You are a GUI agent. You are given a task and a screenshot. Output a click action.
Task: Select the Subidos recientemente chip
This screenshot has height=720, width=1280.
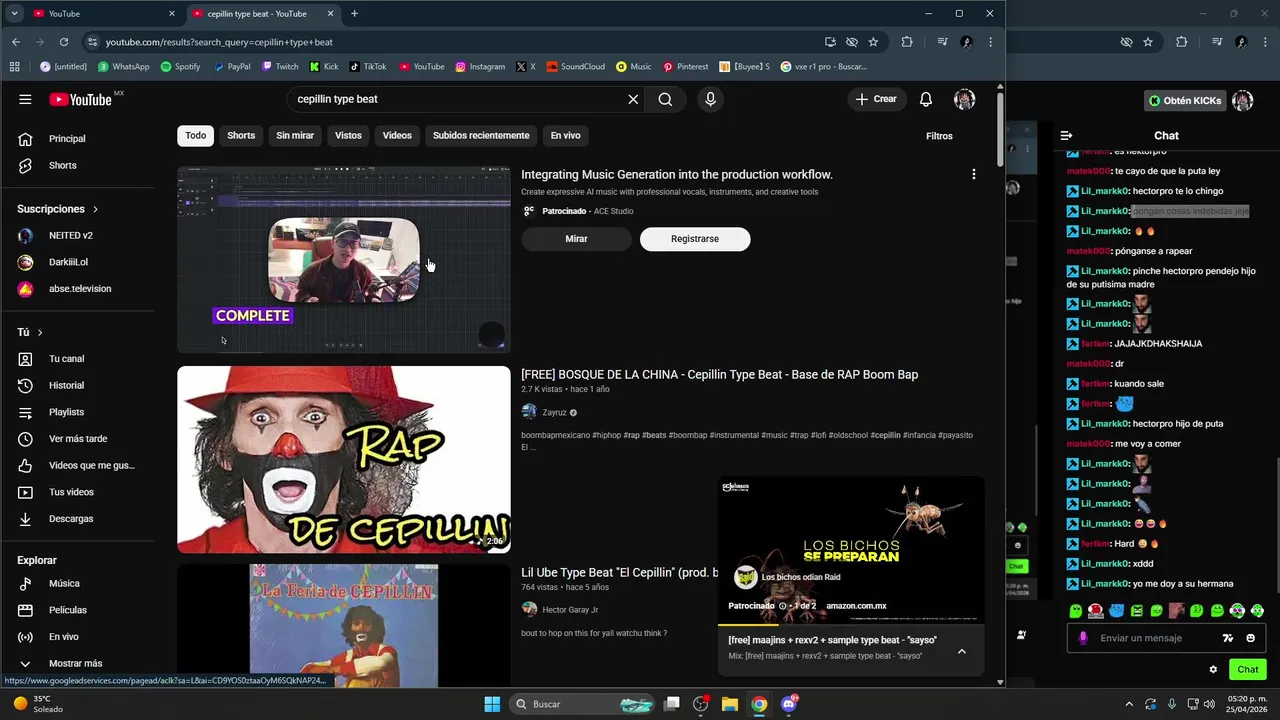[x=481, y=135]
